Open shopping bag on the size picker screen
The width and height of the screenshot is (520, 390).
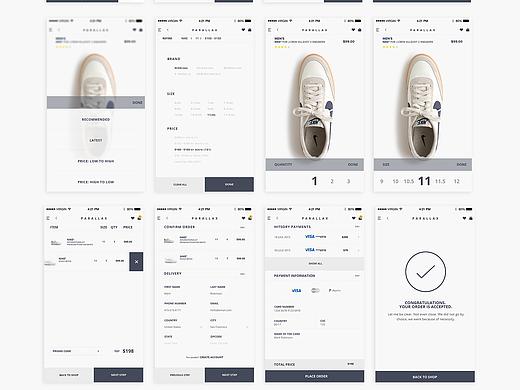468,30
